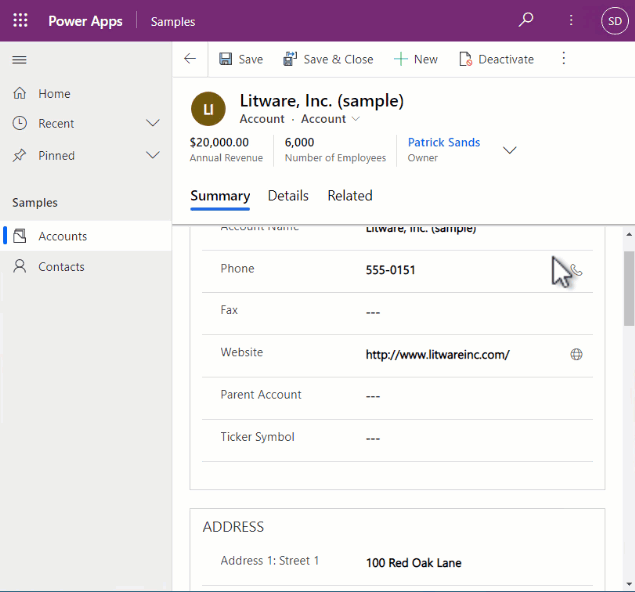
Task: Click the LI account avatar circle
Action: [208, 109]
